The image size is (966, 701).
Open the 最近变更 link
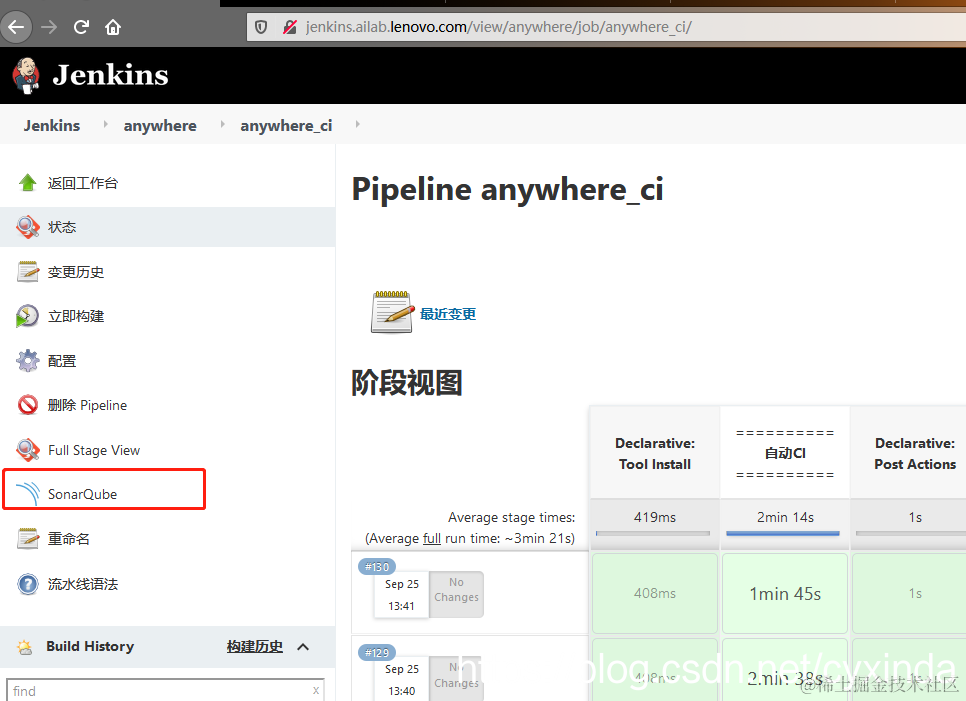[x=448, y=314]
